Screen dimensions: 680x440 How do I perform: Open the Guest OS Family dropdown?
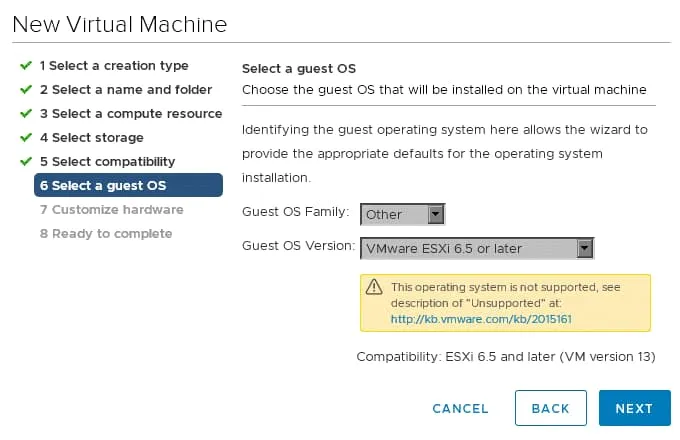coord(403,214)
